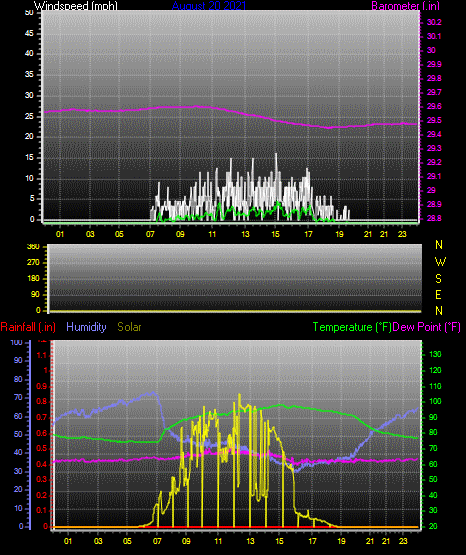Click windspeed axis value 5
466x555 pixels.
(x=32, y=199)
